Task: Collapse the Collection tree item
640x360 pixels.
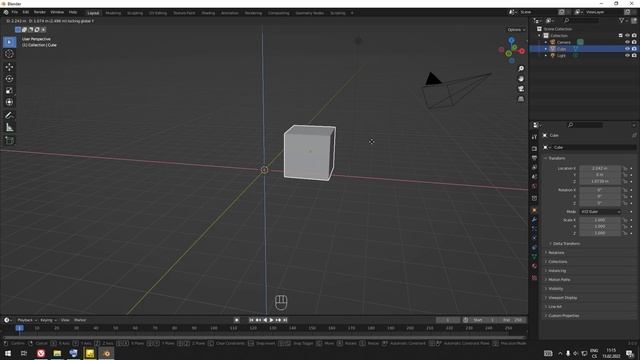Action: click(x=540, y=36)
